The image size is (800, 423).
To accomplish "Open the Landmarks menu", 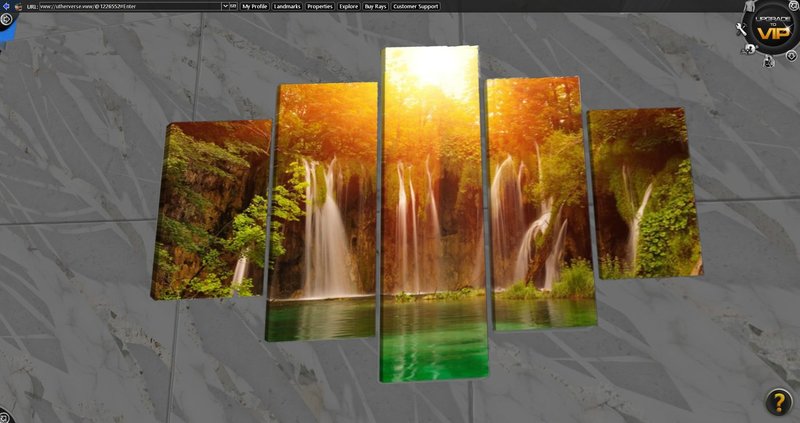I will [287, 6].
